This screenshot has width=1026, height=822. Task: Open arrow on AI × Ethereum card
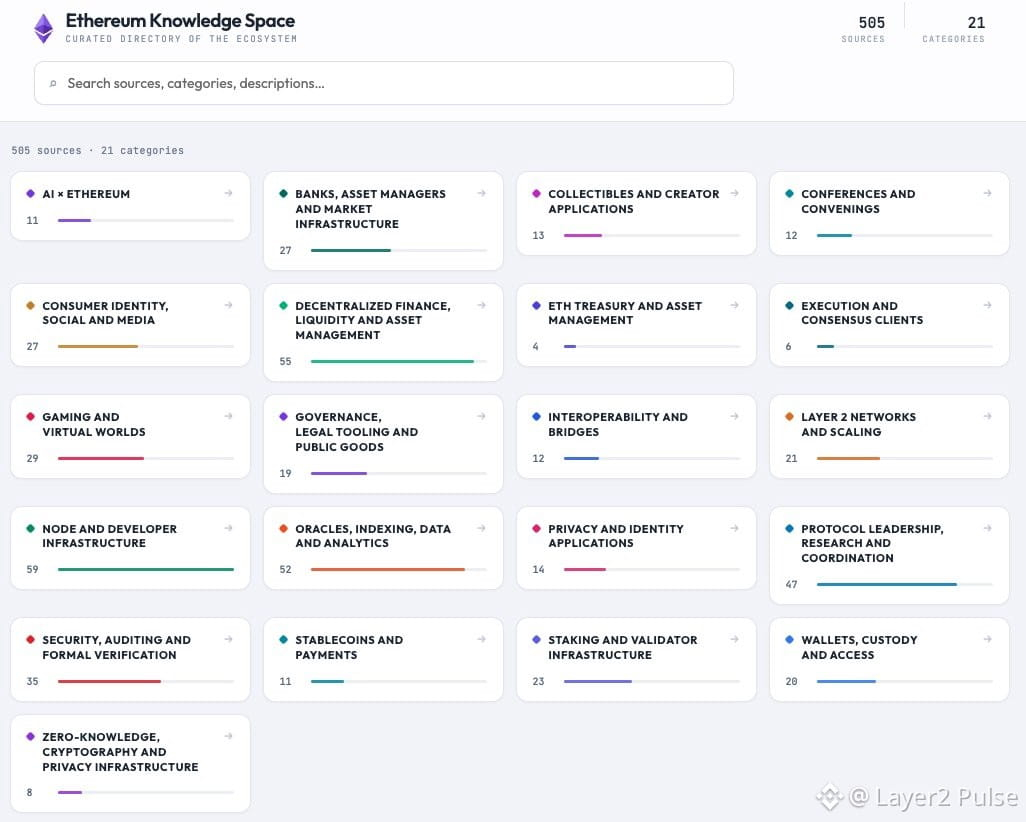click(228, 193)
